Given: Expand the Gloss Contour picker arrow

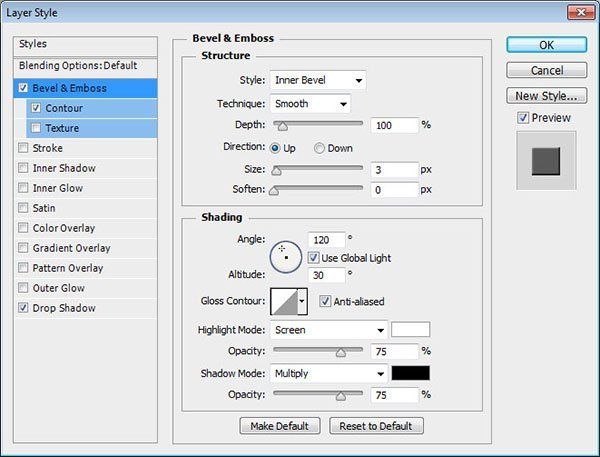Looking at the screenshot, I should [x=302, y=301].
